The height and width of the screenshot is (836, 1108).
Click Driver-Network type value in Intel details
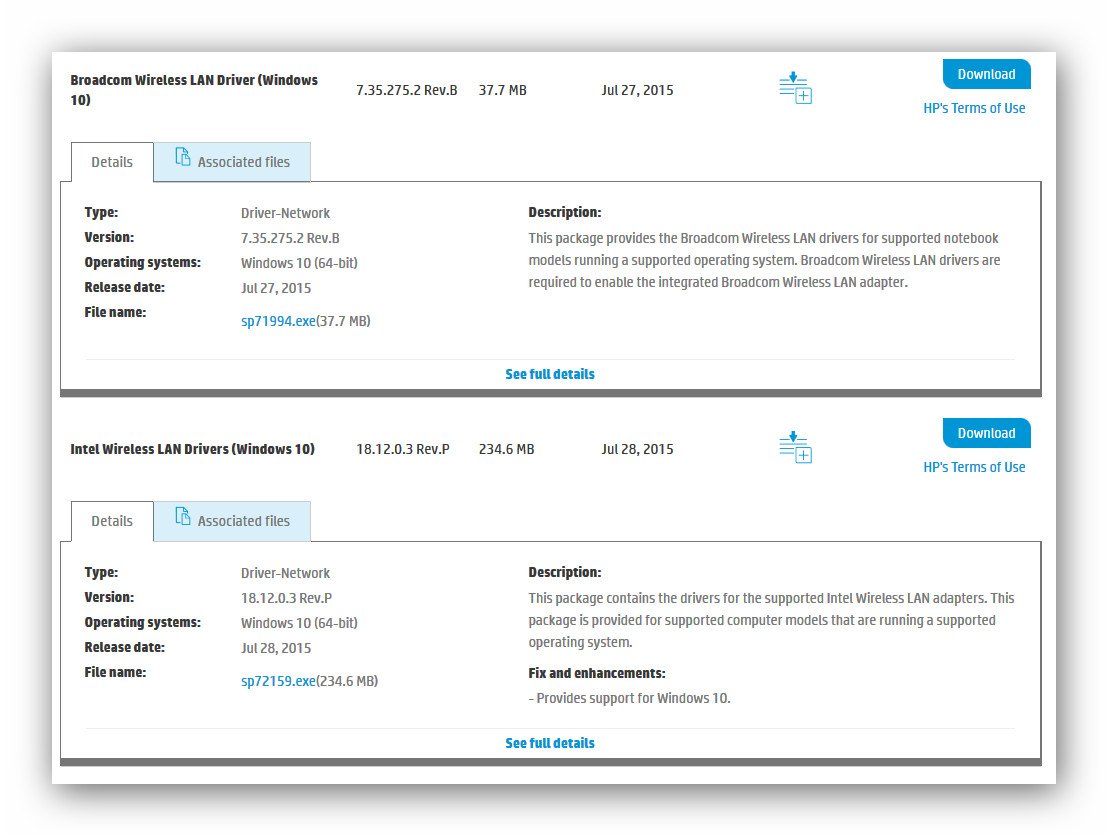285,573
